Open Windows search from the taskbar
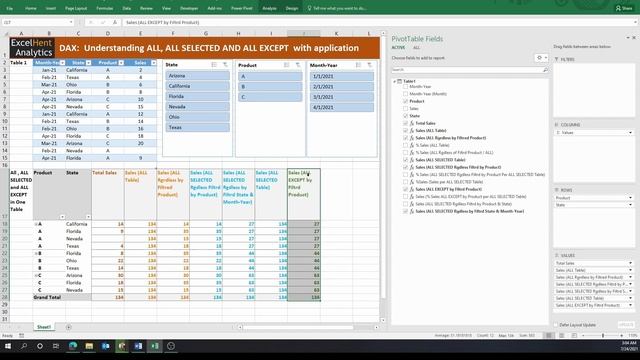The width and height of the screenshot is (640, 360). tap(24, 346)
